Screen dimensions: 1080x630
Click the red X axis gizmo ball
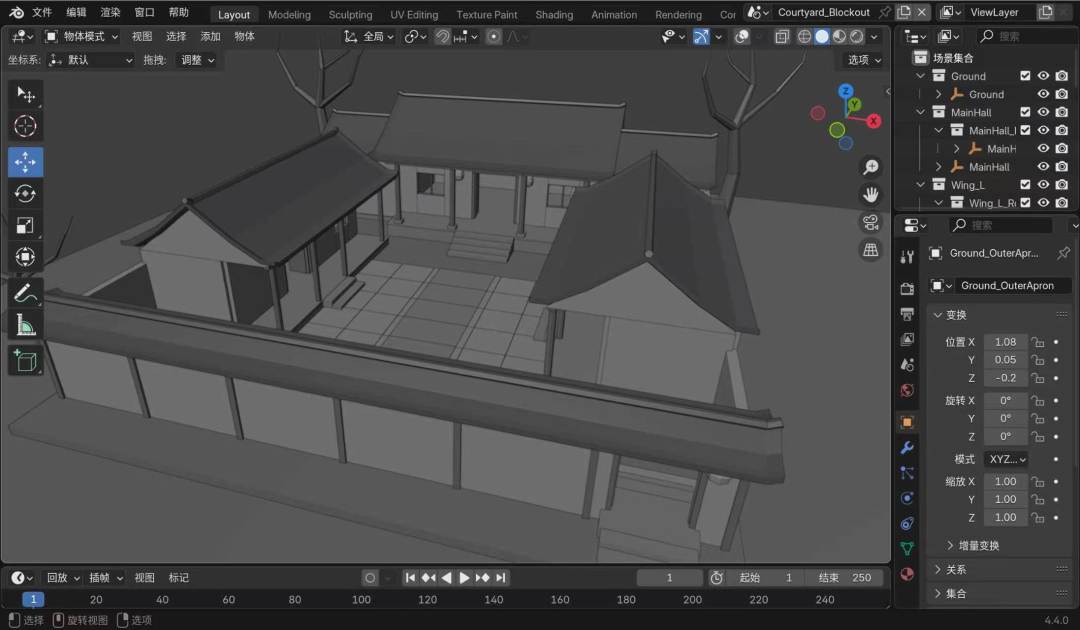[873, 121]
